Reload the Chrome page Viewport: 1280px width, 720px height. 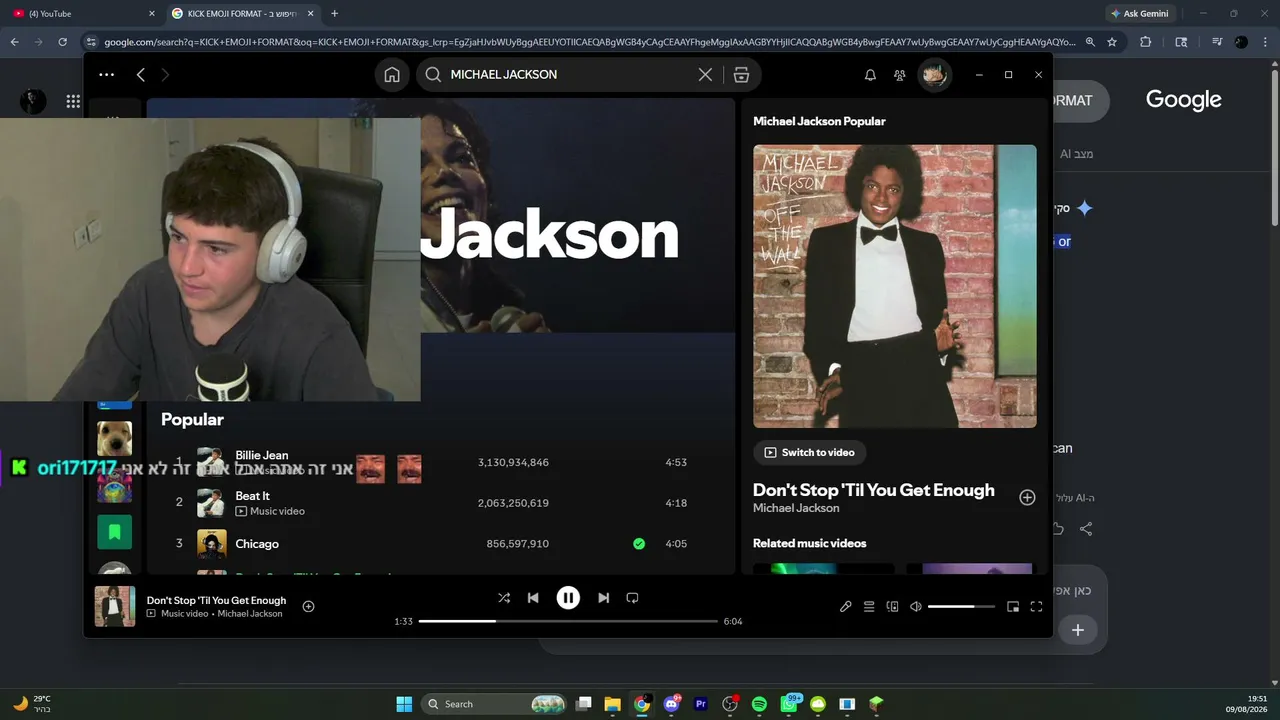tap(62, 42)
